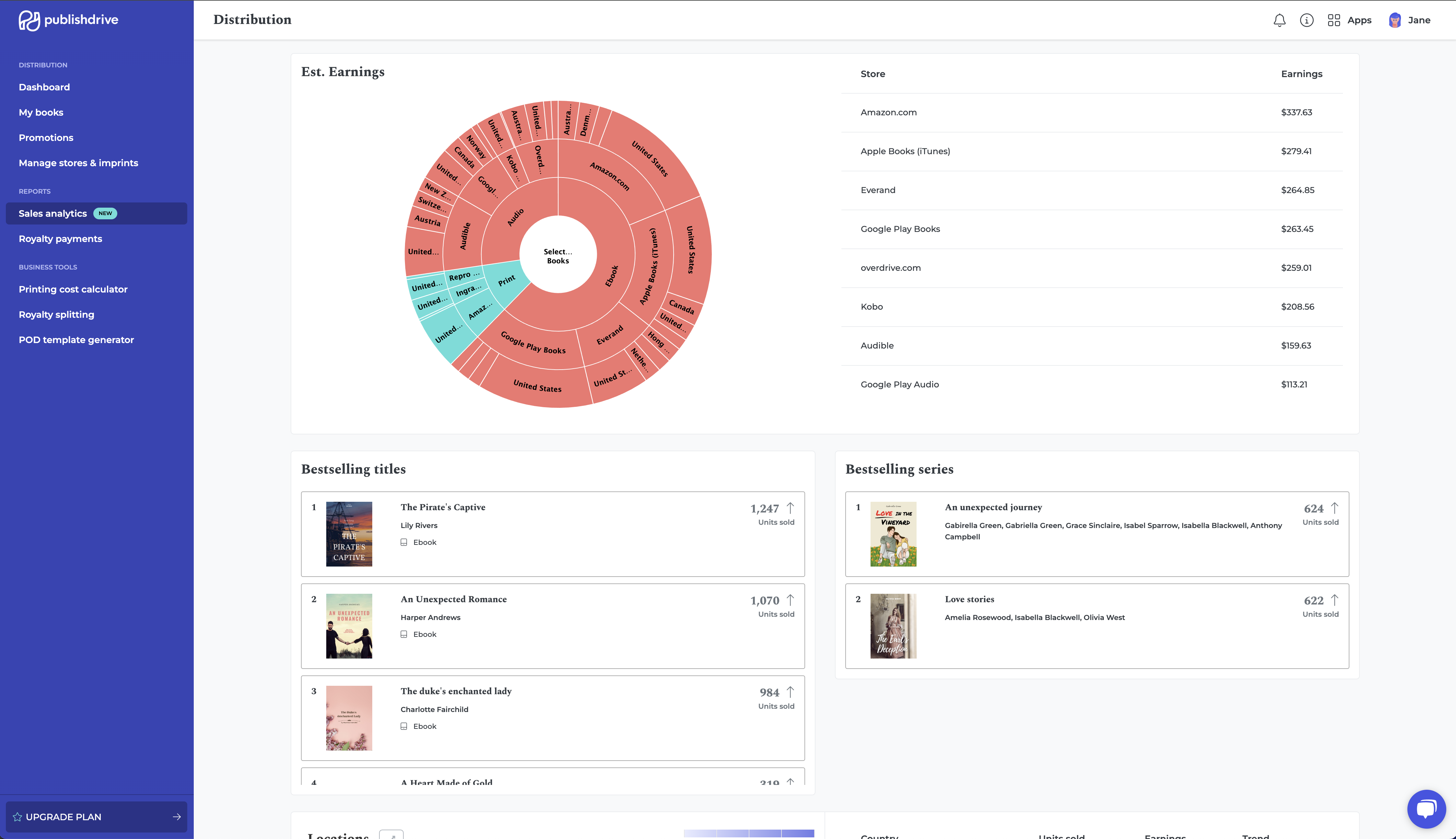Click the Select... Books chart center
The width and height of the screenshot is (1456, 839).
click(558, 256)
